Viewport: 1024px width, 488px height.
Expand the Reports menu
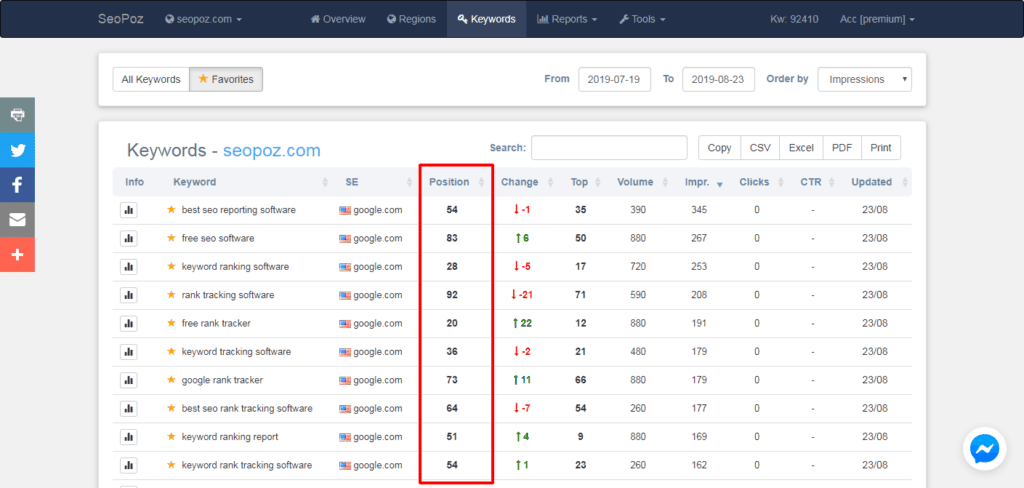(x=567, y=19)
